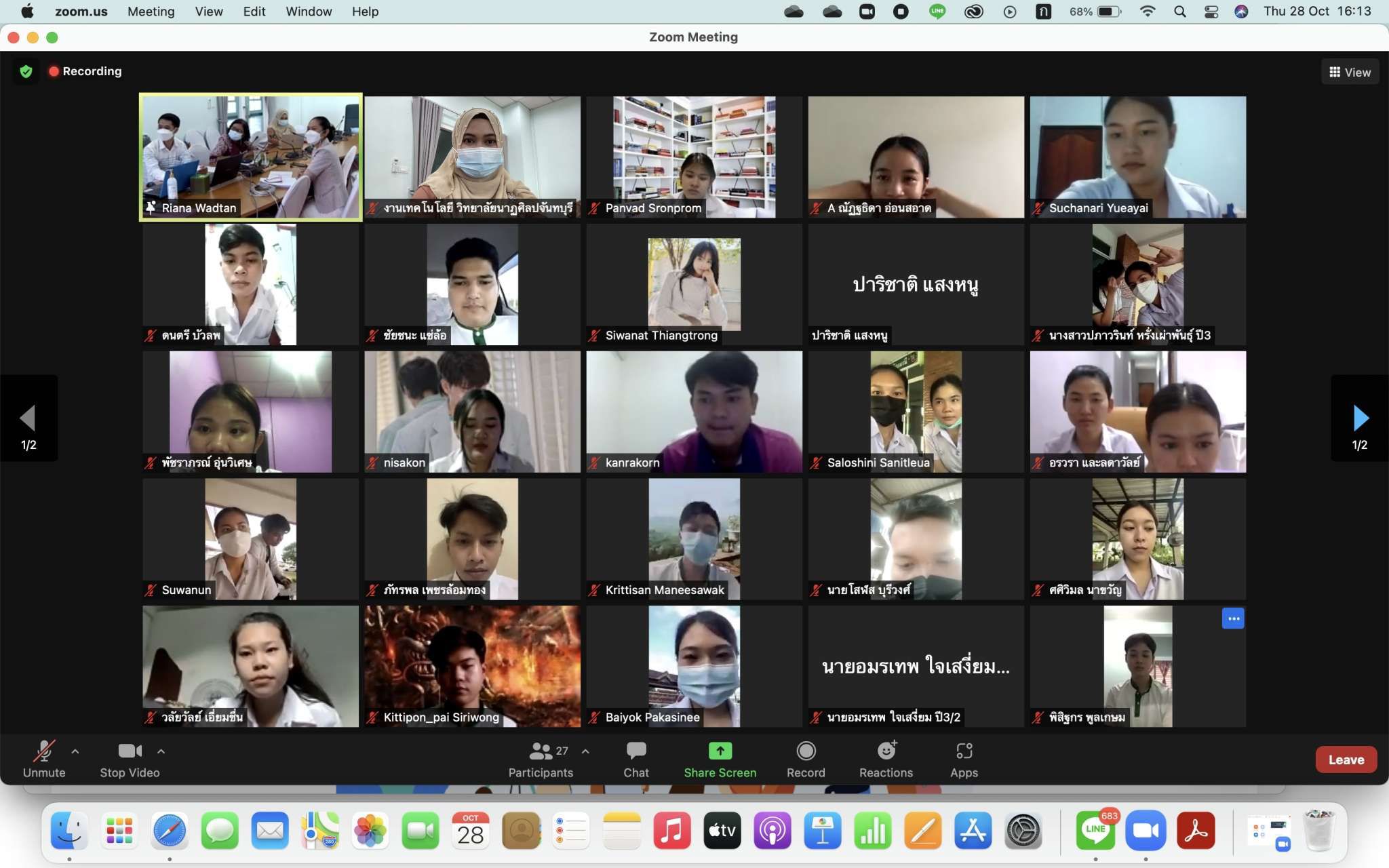Click the green encryption shield icon
This screenshot has height=868, width=1389.
[x=26, y=71]
